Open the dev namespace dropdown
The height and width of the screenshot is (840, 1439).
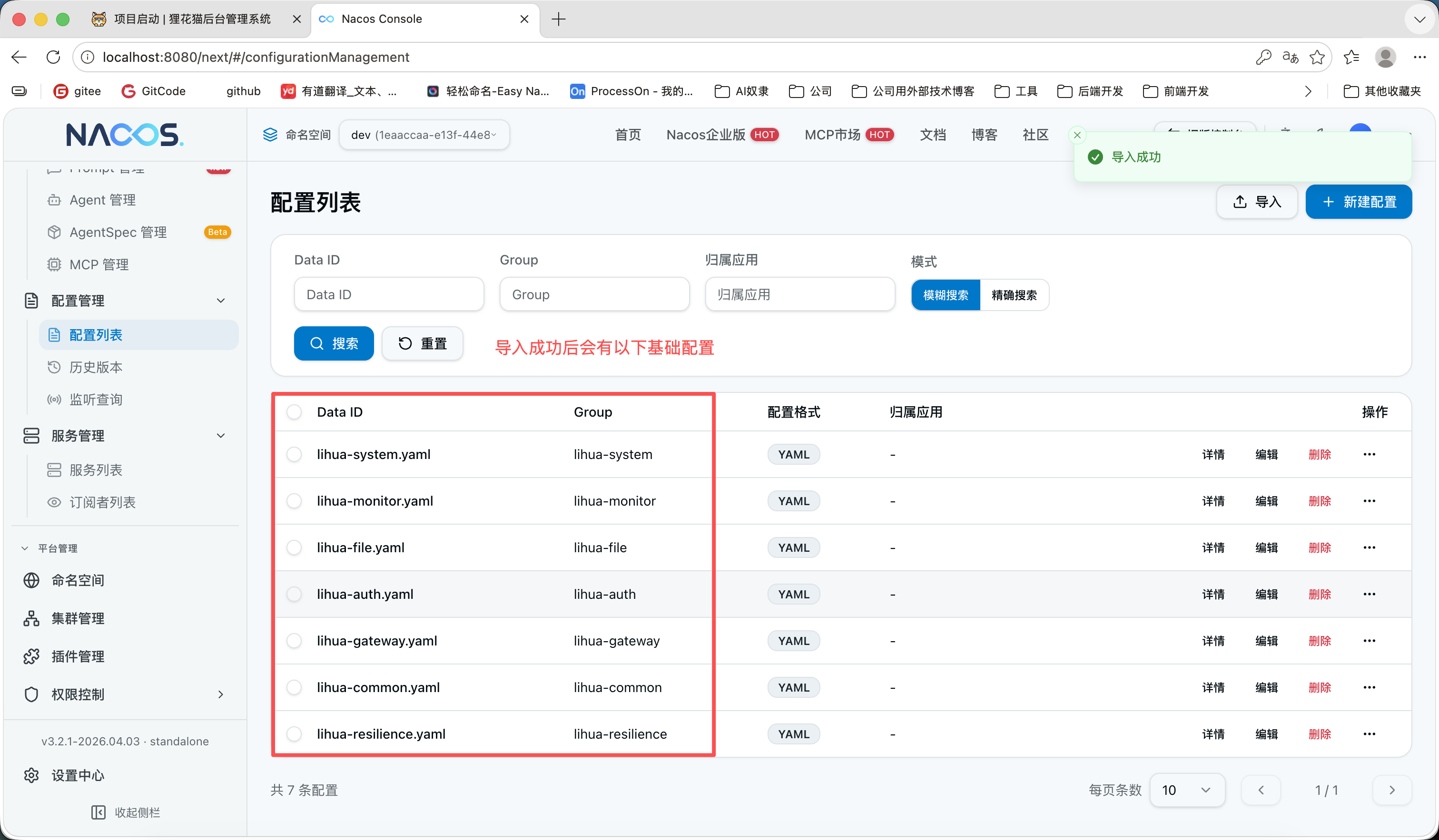424,135
